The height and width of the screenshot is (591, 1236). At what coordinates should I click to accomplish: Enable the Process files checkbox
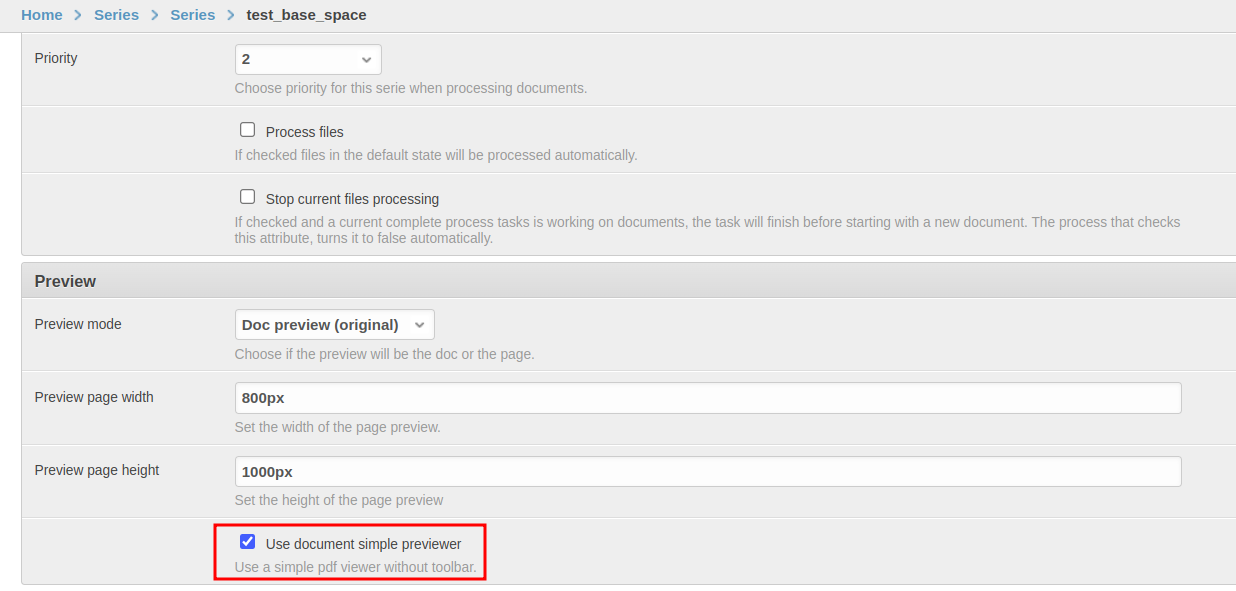[x=248, y=130]
